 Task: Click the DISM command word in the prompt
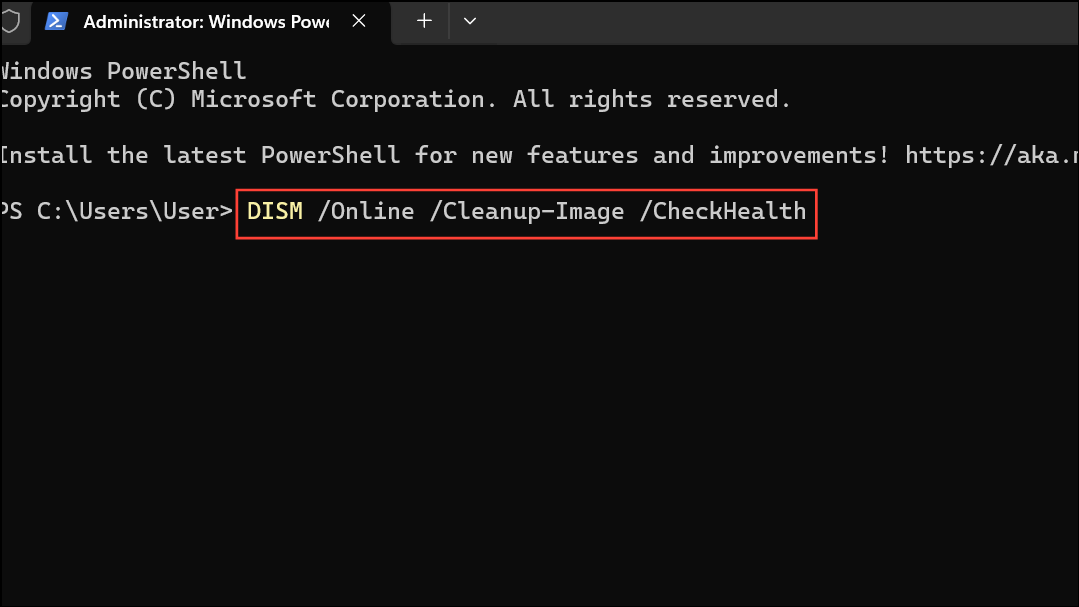click(275, 211)
